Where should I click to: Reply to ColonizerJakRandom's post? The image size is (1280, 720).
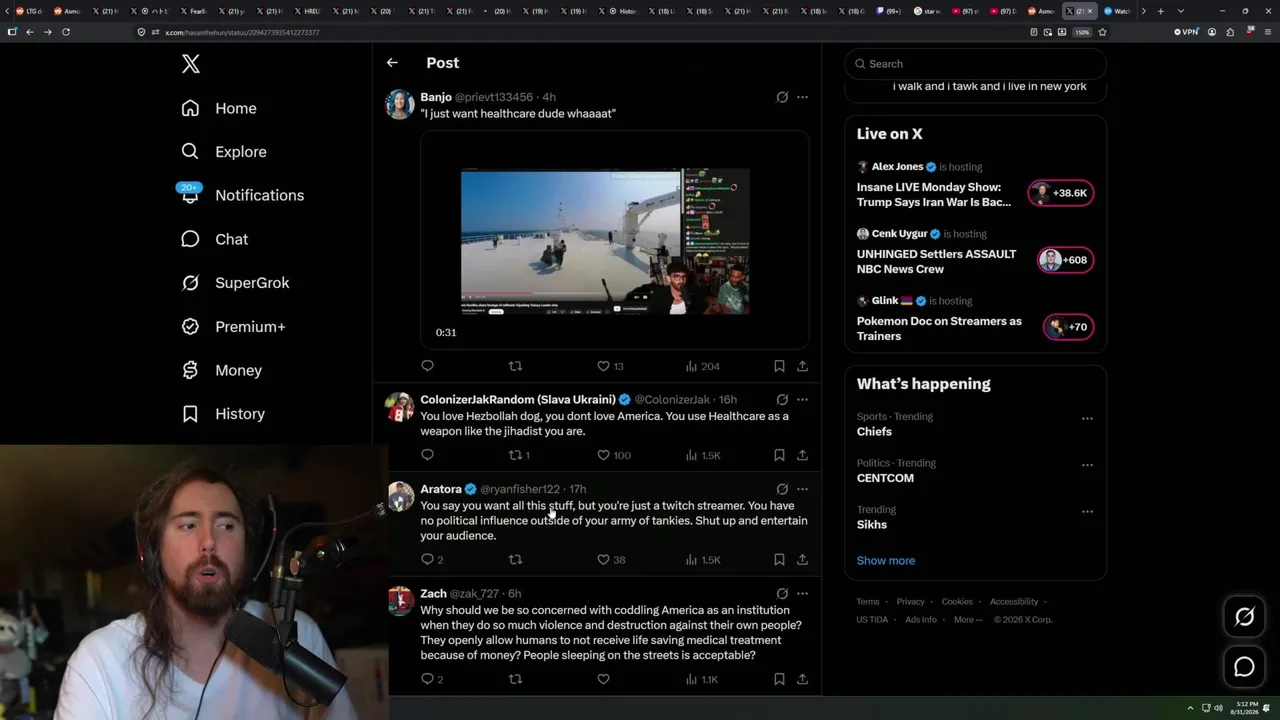[x=427, y=455]
